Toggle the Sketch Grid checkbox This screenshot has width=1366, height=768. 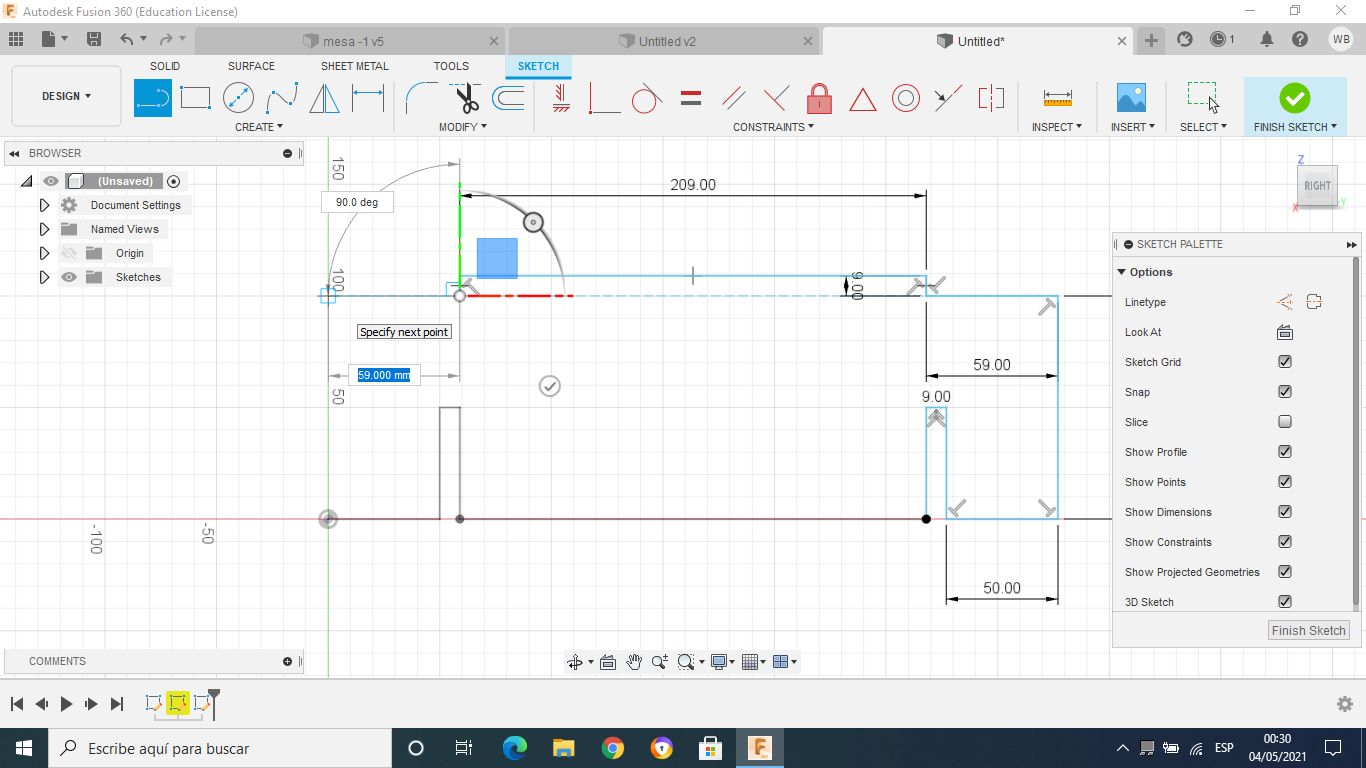pos(1285,362)
